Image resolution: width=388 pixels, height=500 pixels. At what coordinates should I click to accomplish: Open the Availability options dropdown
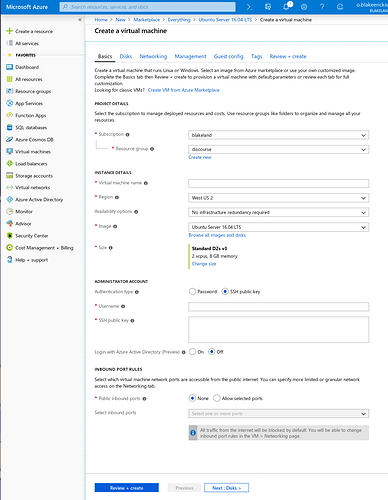tap(279, 212)
